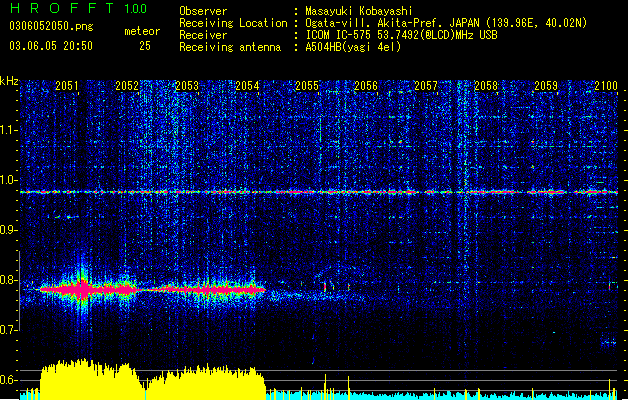This screenshot has height=400, width=629.
Task: Click the 2052 time marker
Action: [x=127, y=85]
